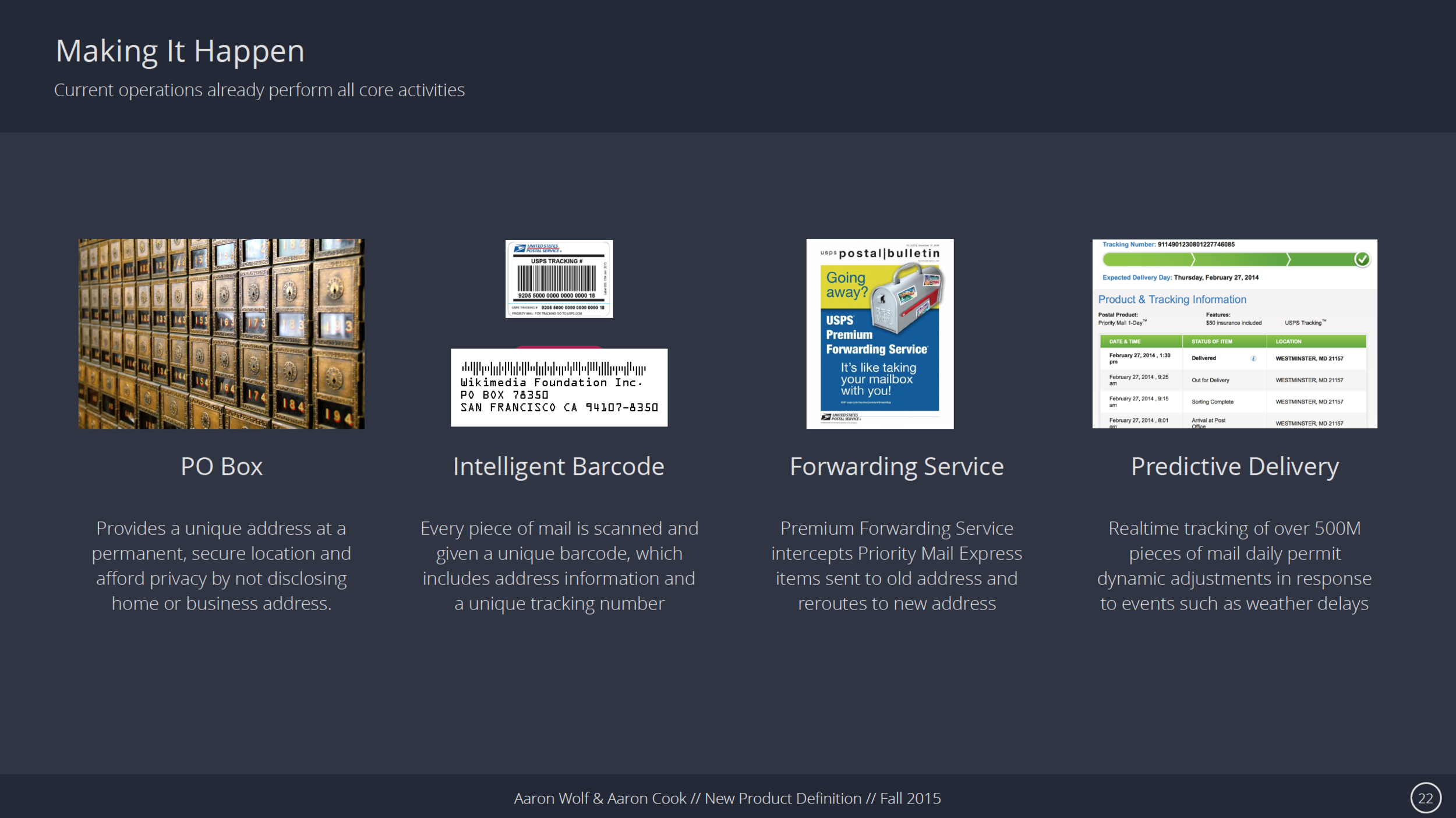The width and height of the screenshot is (1456, 818).
Task: Select the "Predictive Delivery" heading
Action: tap(1235, 467)
